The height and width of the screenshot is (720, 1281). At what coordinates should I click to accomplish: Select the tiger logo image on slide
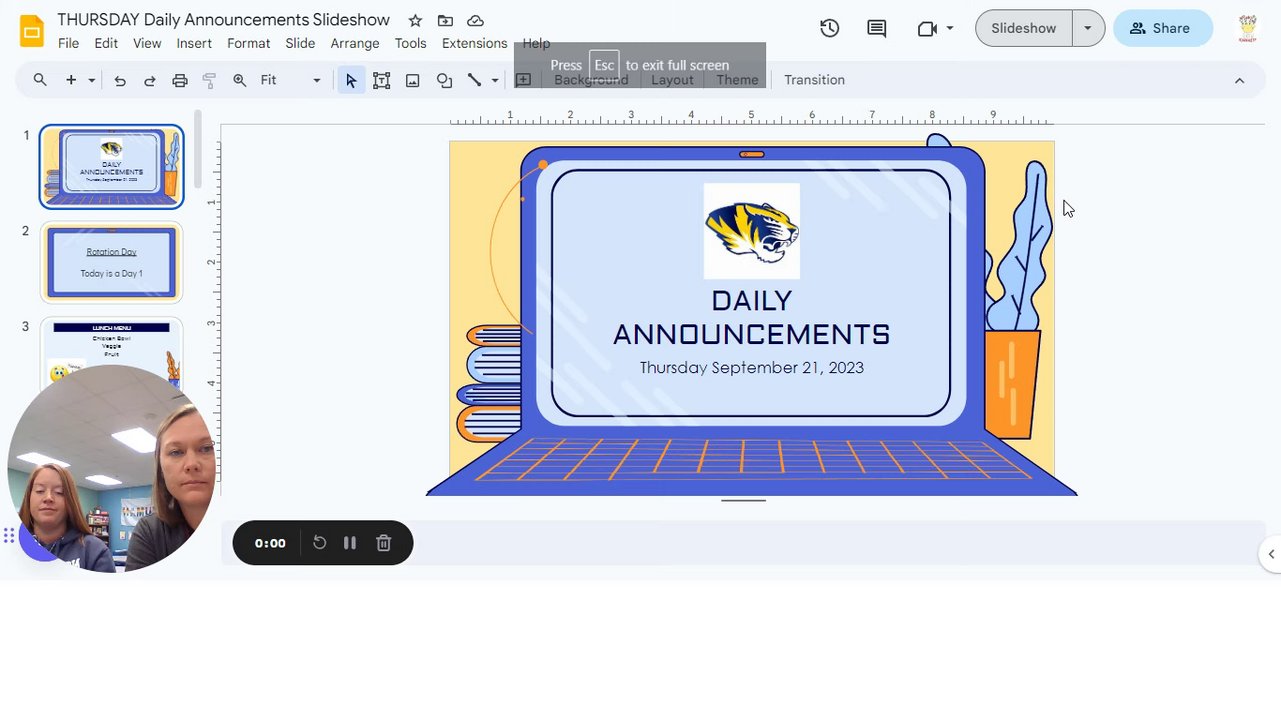point(751,231)
